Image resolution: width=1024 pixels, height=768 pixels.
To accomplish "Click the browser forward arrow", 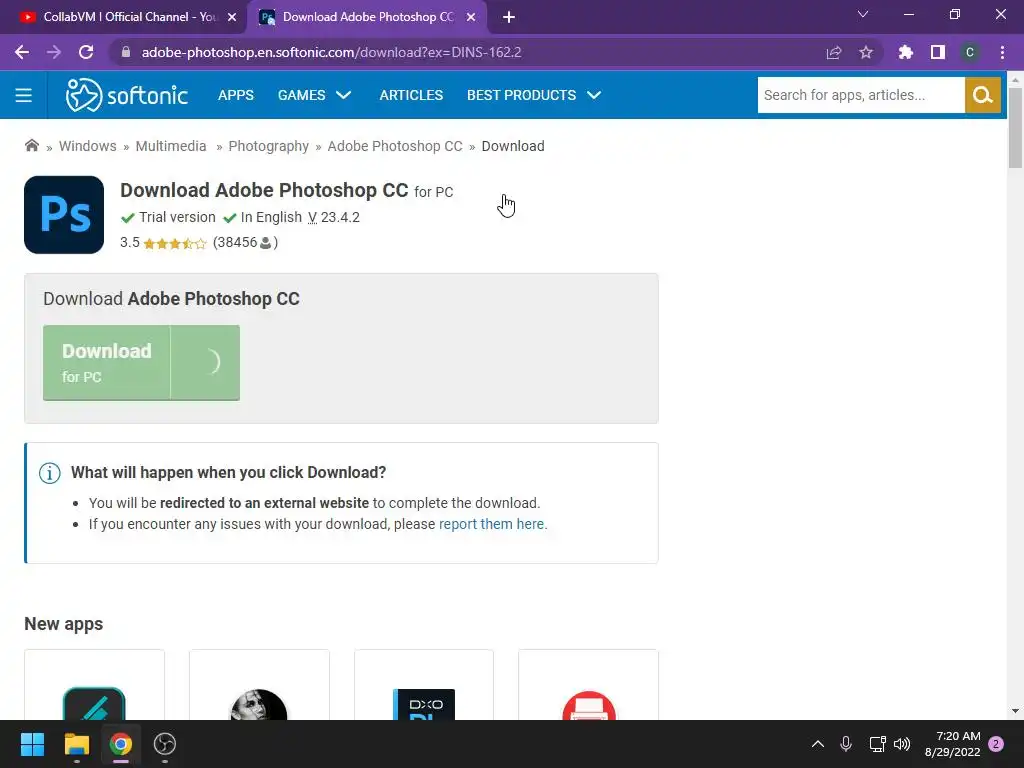I will tap(54, 52).
